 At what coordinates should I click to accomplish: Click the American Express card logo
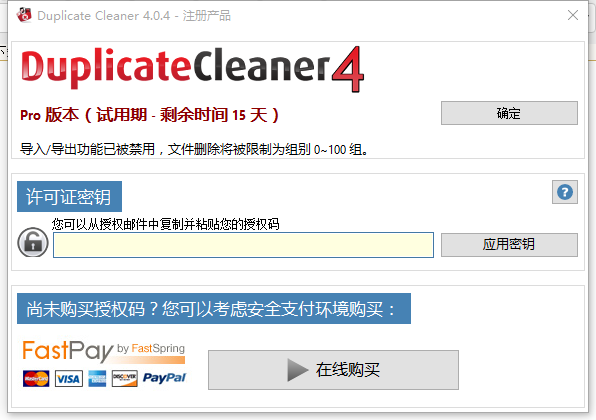tap(97, 379)
